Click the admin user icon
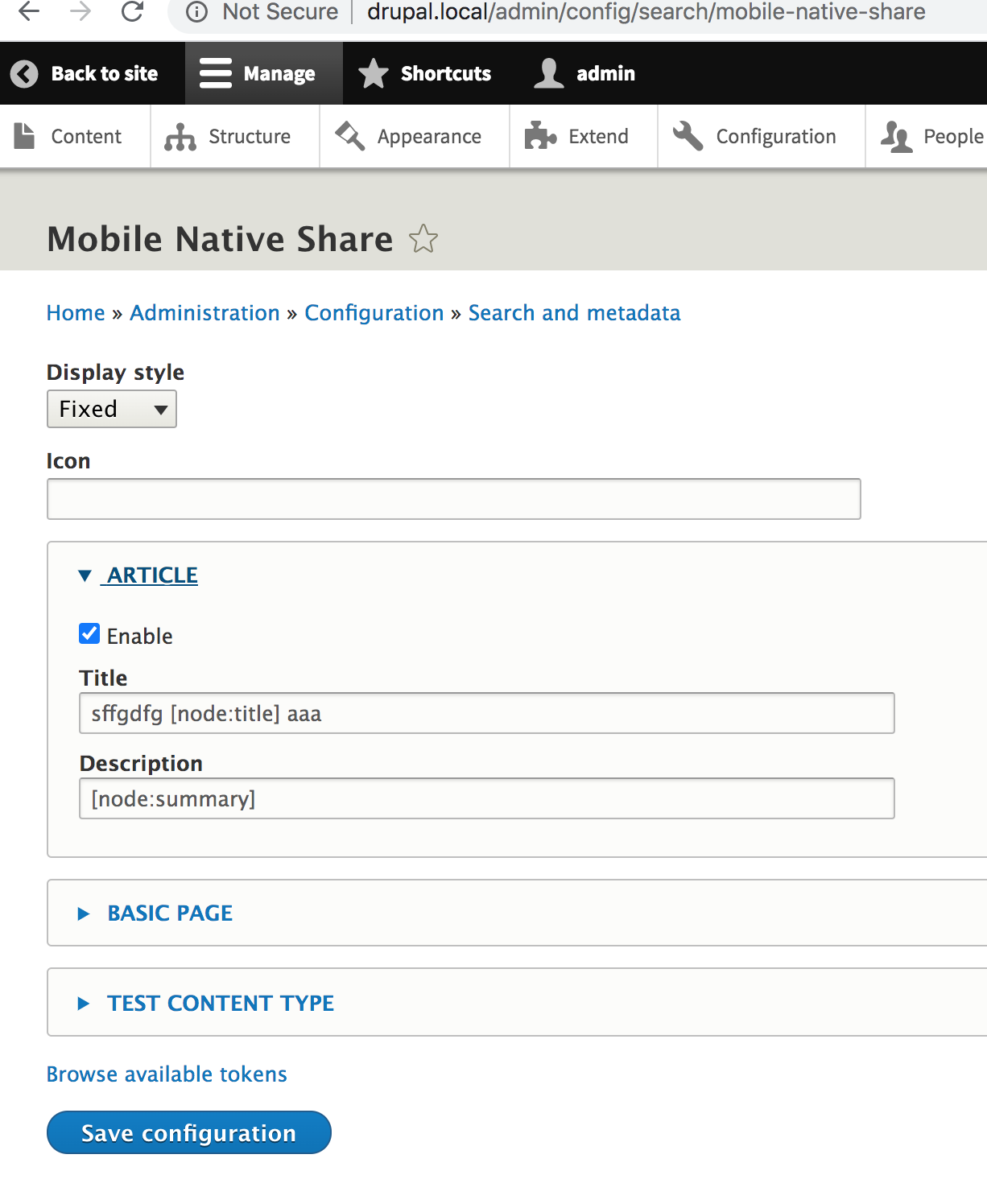The height and width of the screenshot is (1204, 987). tap(548, 73)
